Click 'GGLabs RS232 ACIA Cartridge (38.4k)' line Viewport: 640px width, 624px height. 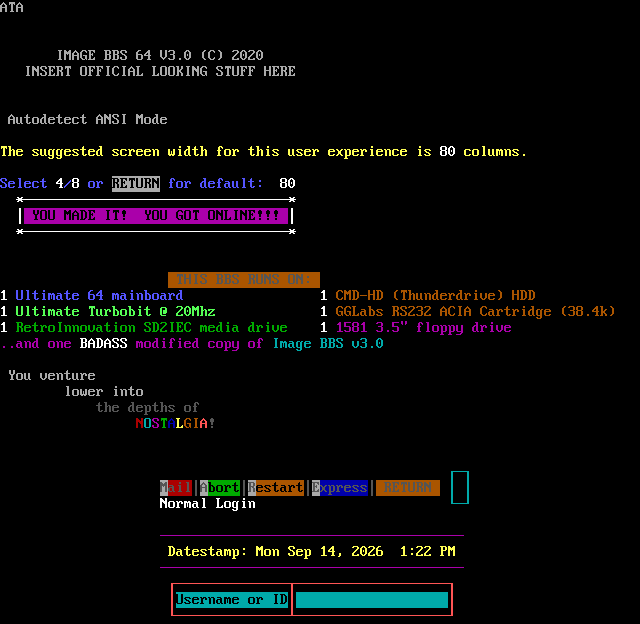tap(476, 311)
